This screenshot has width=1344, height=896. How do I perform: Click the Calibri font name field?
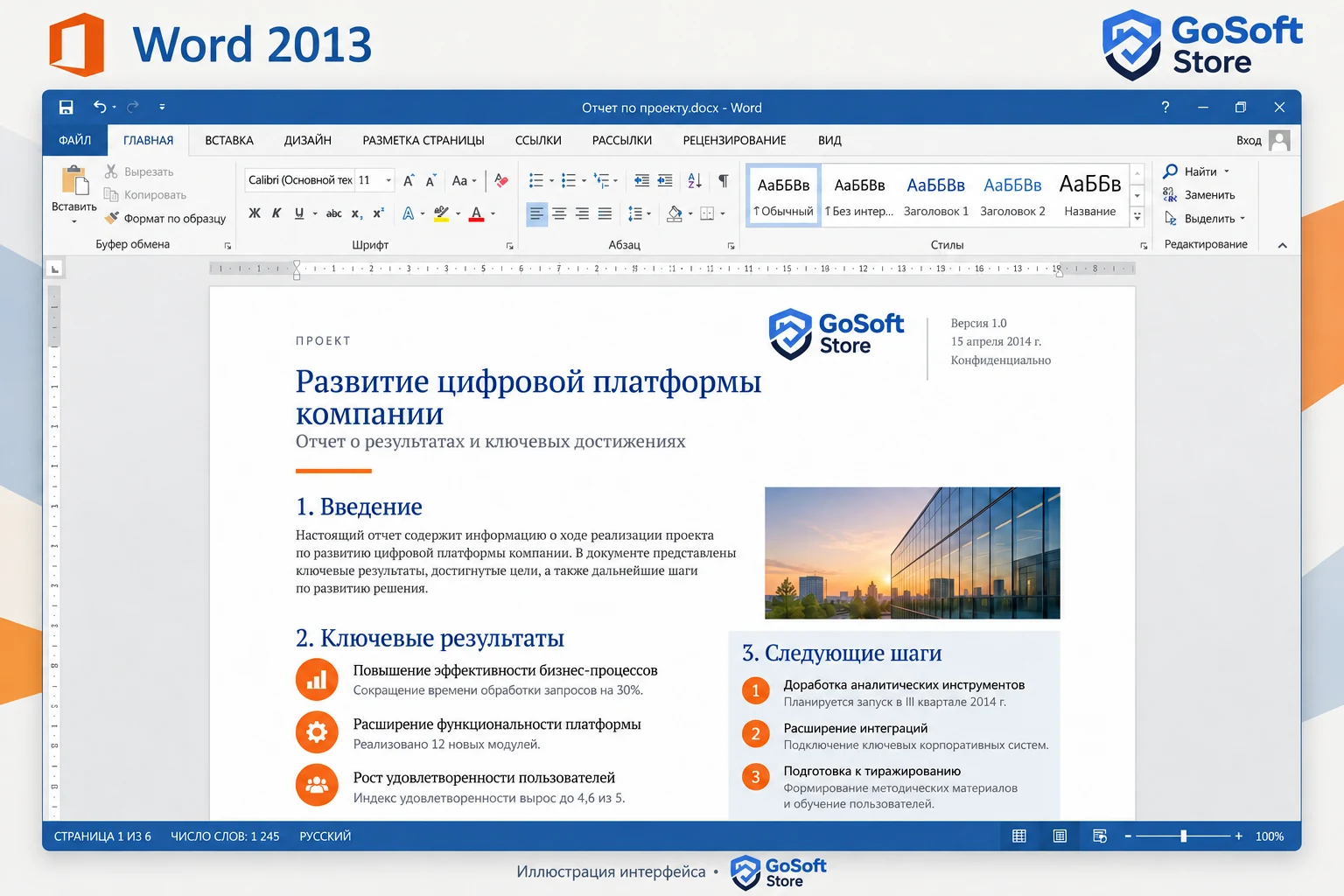(x=299, y=180)
